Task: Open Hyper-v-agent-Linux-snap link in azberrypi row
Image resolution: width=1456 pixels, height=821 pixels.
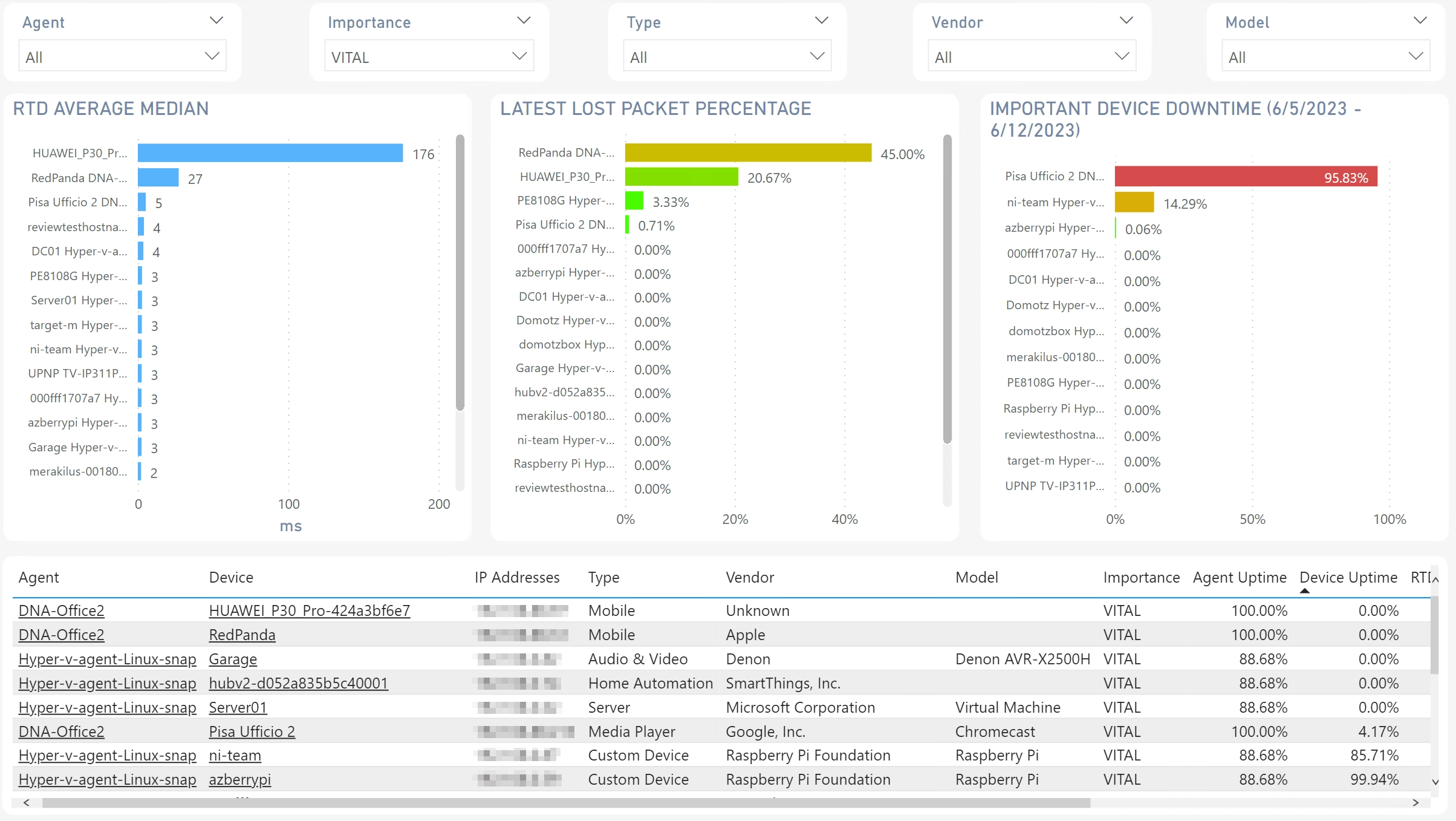Action: [x=108, y=779]
